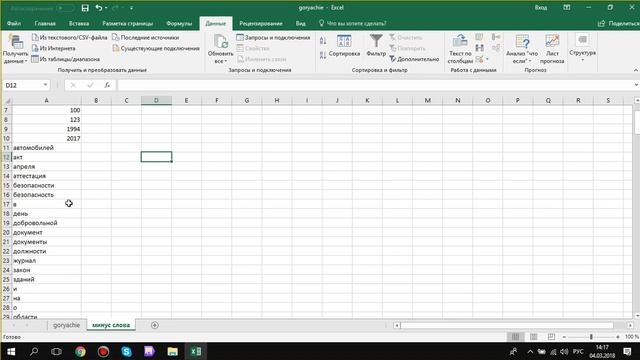Switch to the goryachie sheet tab
640x360 pixels.
tap(67, 325)
